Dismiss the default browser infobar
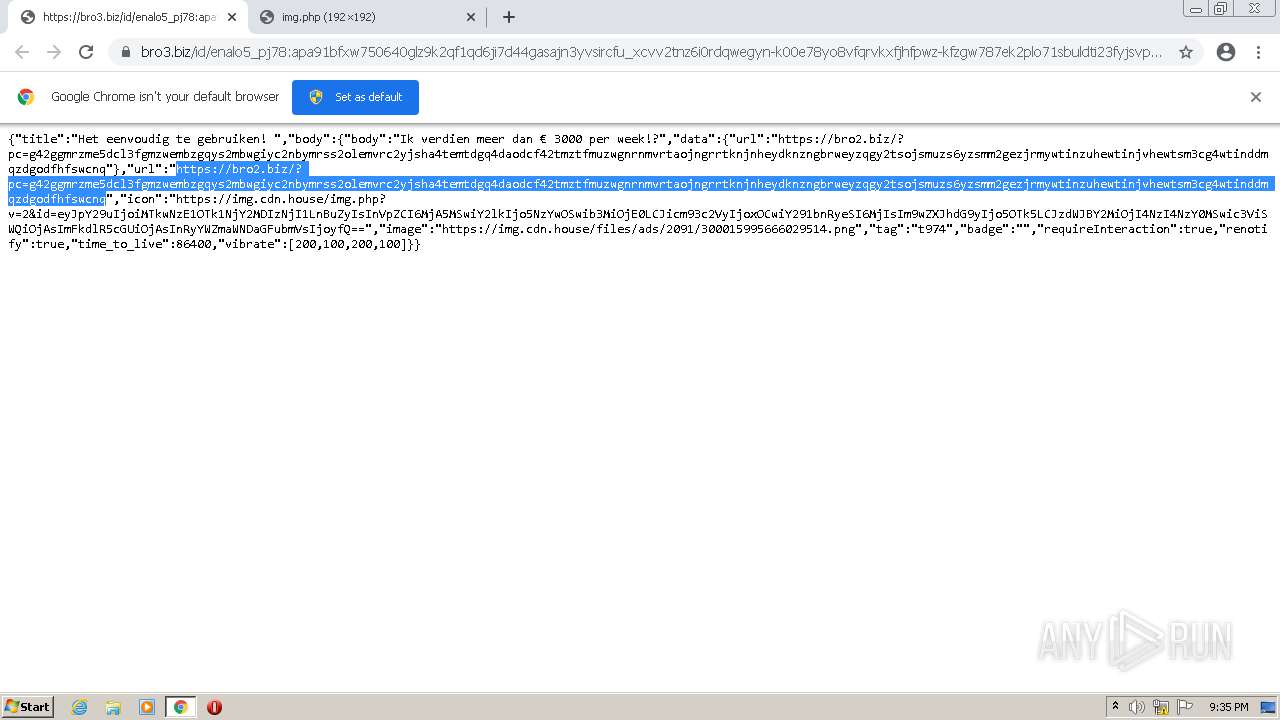Image resolution: width=1280 pixels, height=720 pixels. click(1256, 97)
